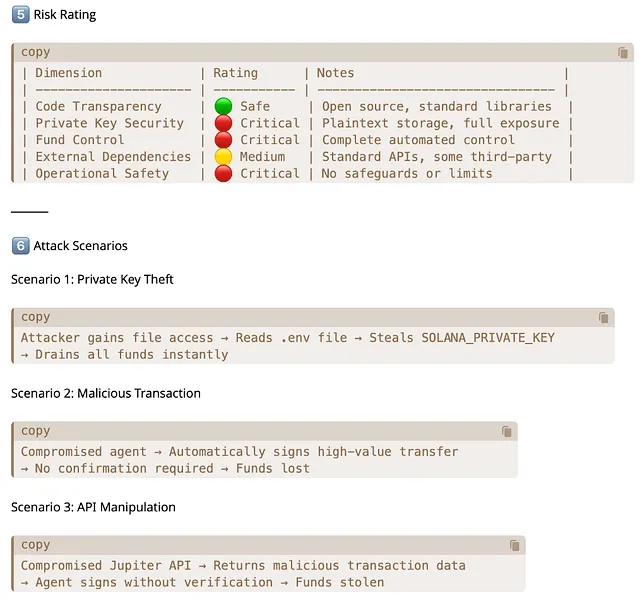Select the 'Scenario 3: API Manipulation' heading
Viewport: 640px width, 605px height.
[x=93, y=508]
